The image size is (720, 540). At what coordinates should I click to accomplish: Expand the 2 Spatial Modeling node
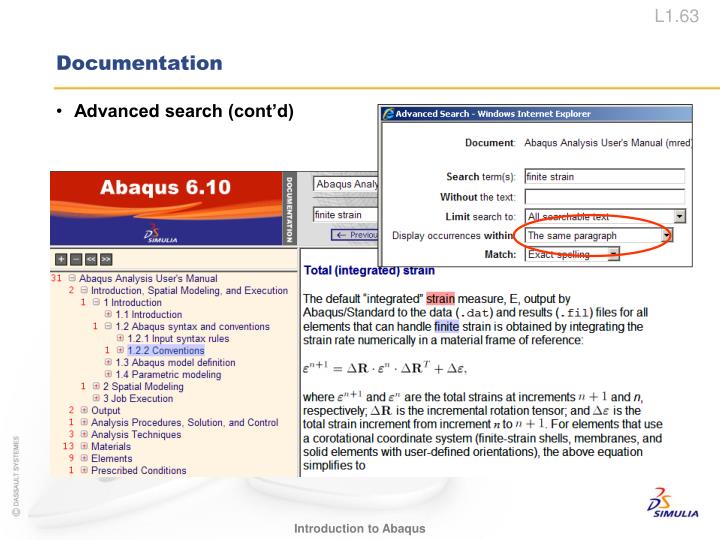(96, 386)
